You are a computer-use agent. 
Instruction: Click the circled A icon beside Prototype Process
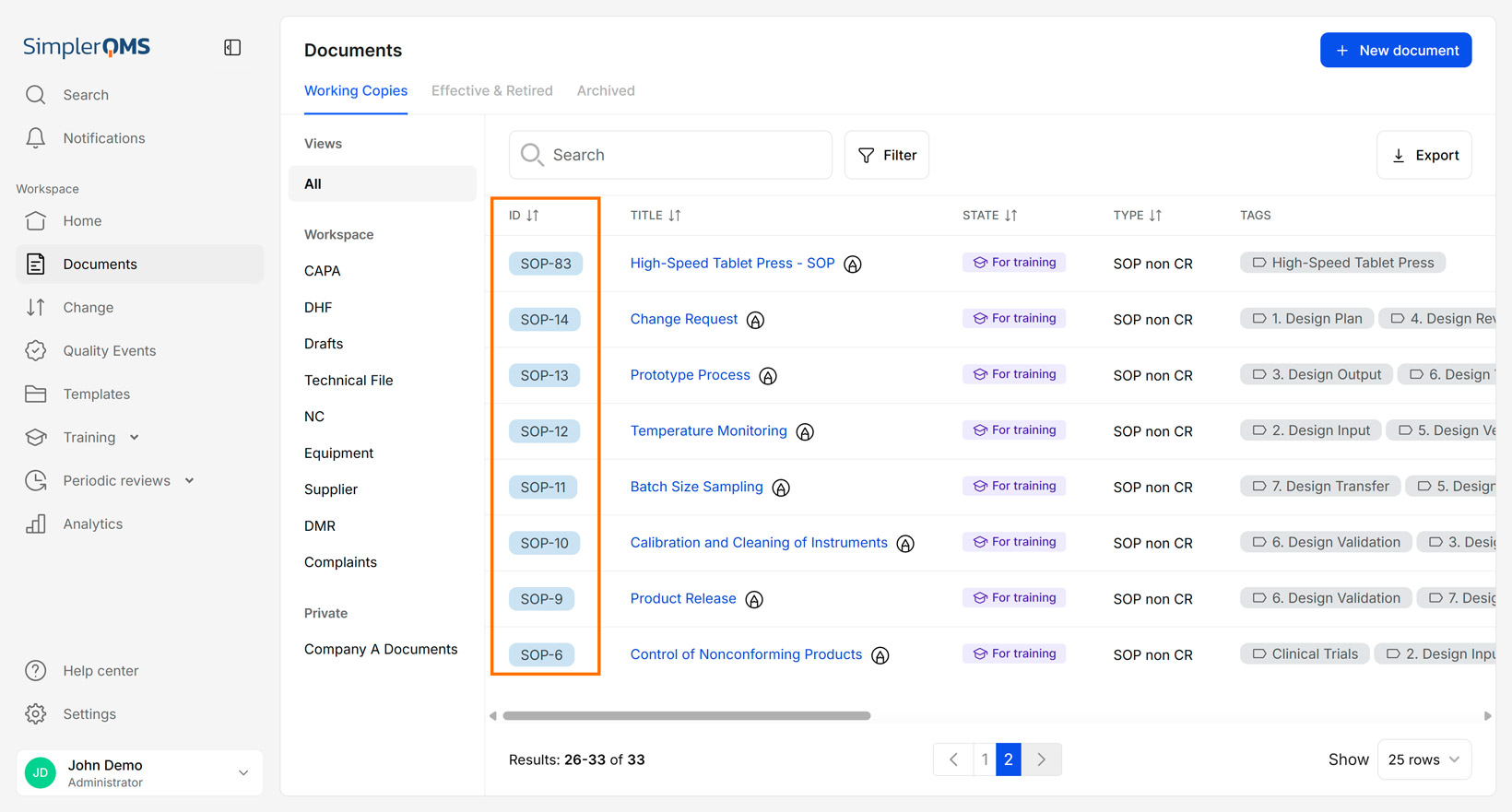[x=768, y=376]
